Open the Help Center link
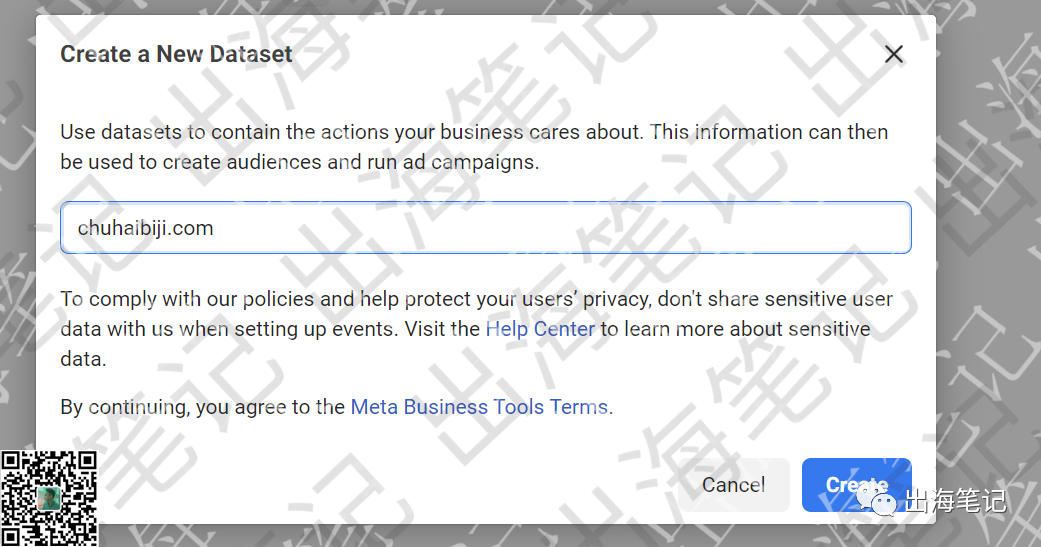The height and width of the screenshot is (547, 1041). 540,329
